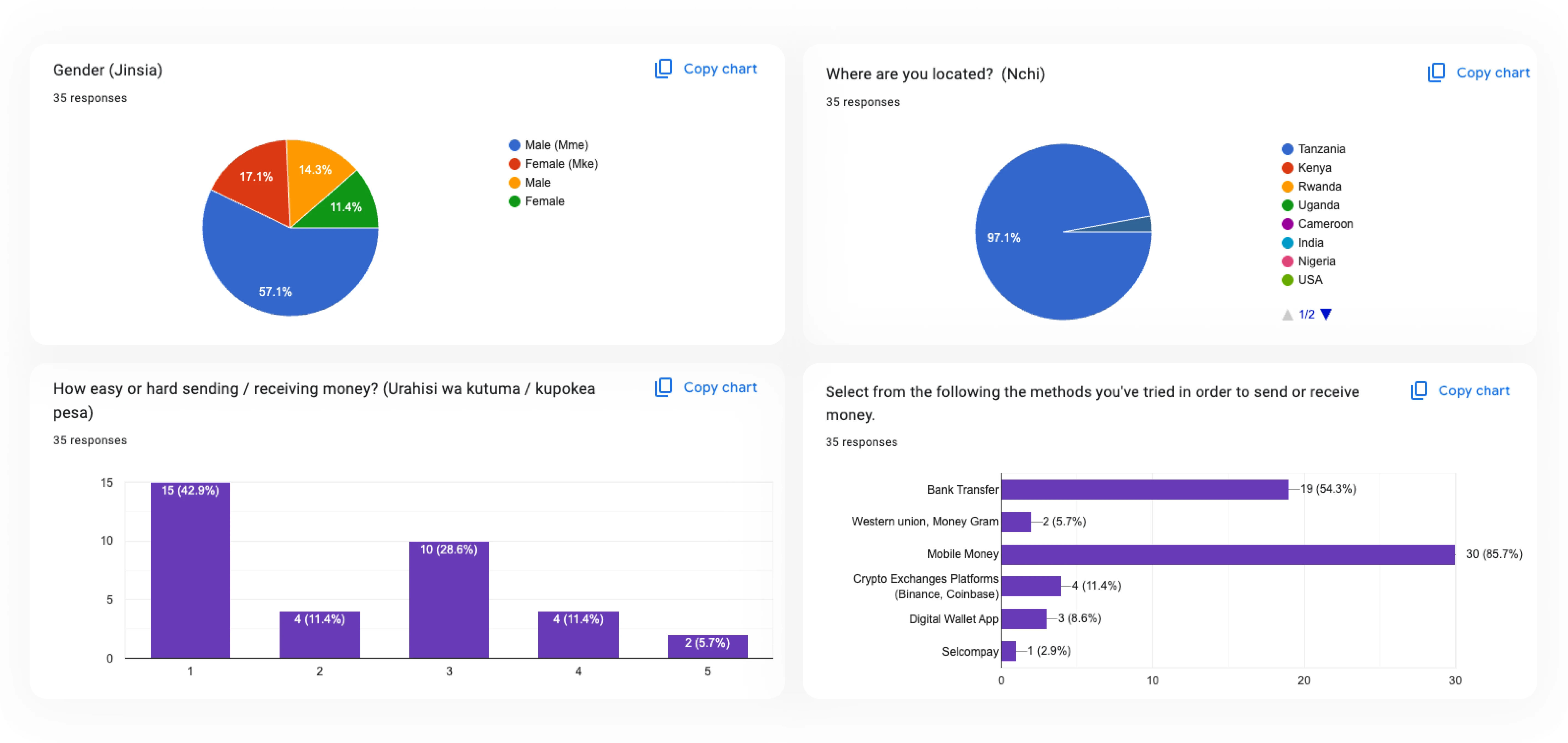The height and width of the screenshot is (743, 1568).
Task: Select Kenya legend entry
Action: click(1314, 168)
